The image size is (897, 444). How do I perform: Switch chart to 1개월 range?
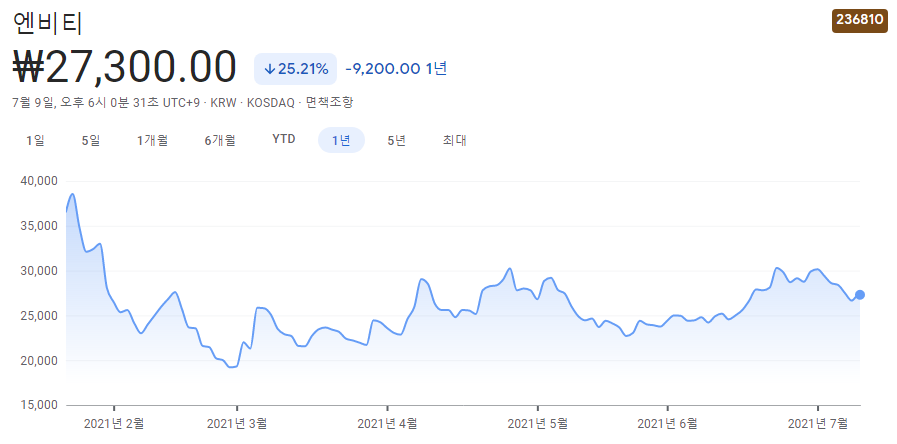tap(152, 140)
